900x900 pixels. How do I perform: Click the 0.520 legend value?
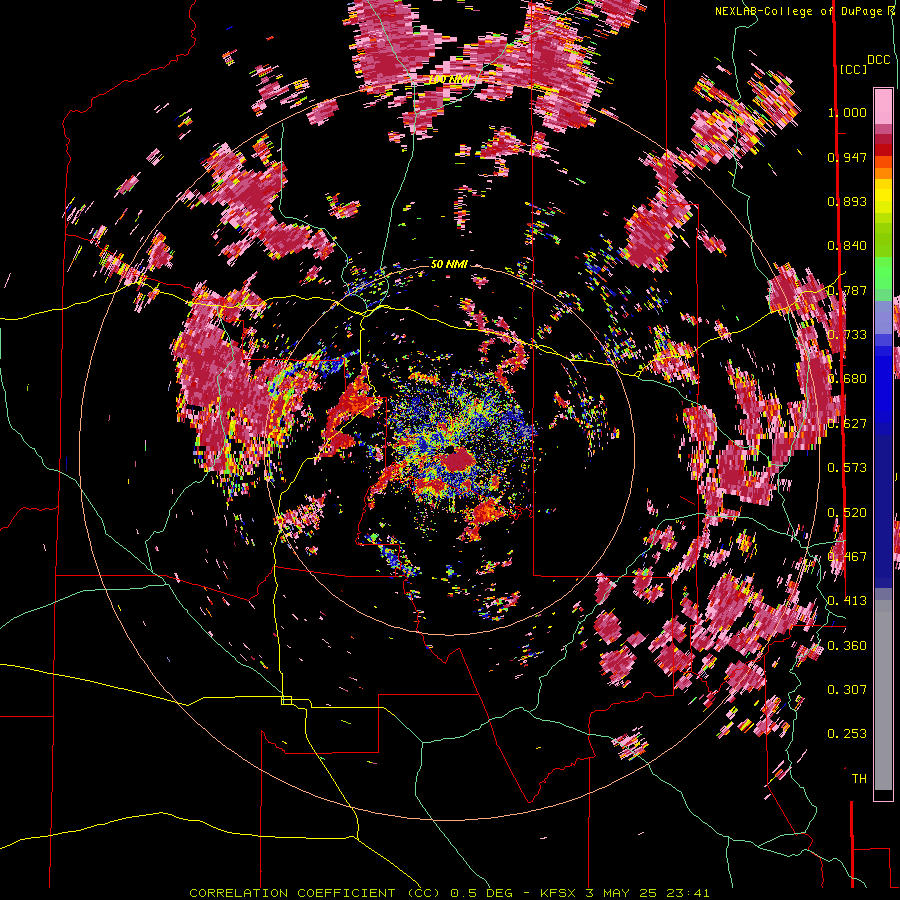847,513
